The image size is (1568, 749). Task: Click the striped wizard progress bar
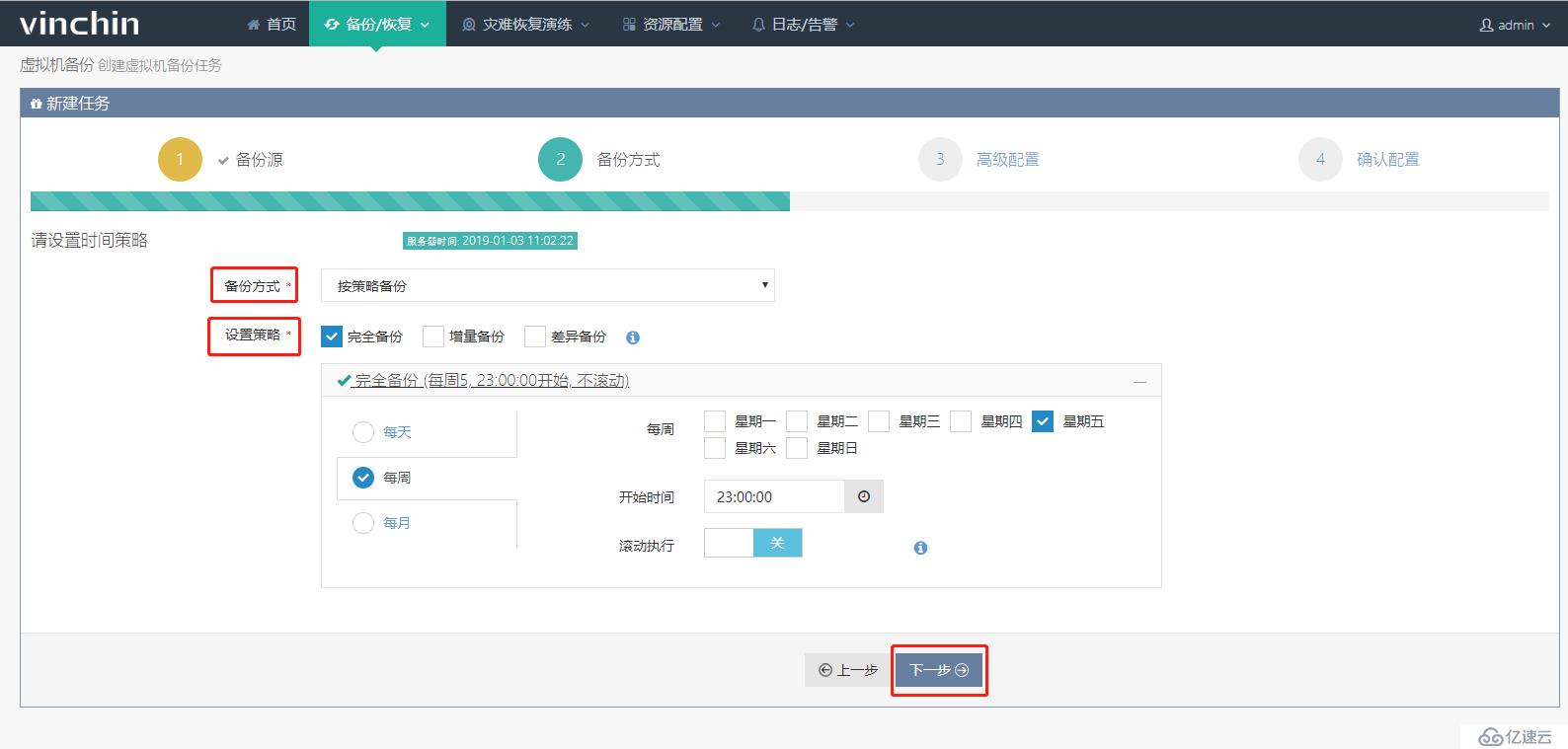pyautogui.click(x=410, y=201)
